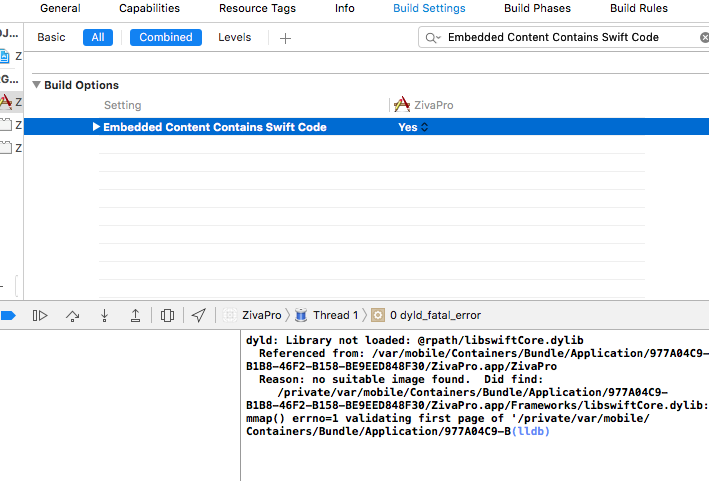The width and height of the screenshot is (709, 481).
Task: Open Simulate Location menu
Action: pyautogui.click(x=199, y=315)
